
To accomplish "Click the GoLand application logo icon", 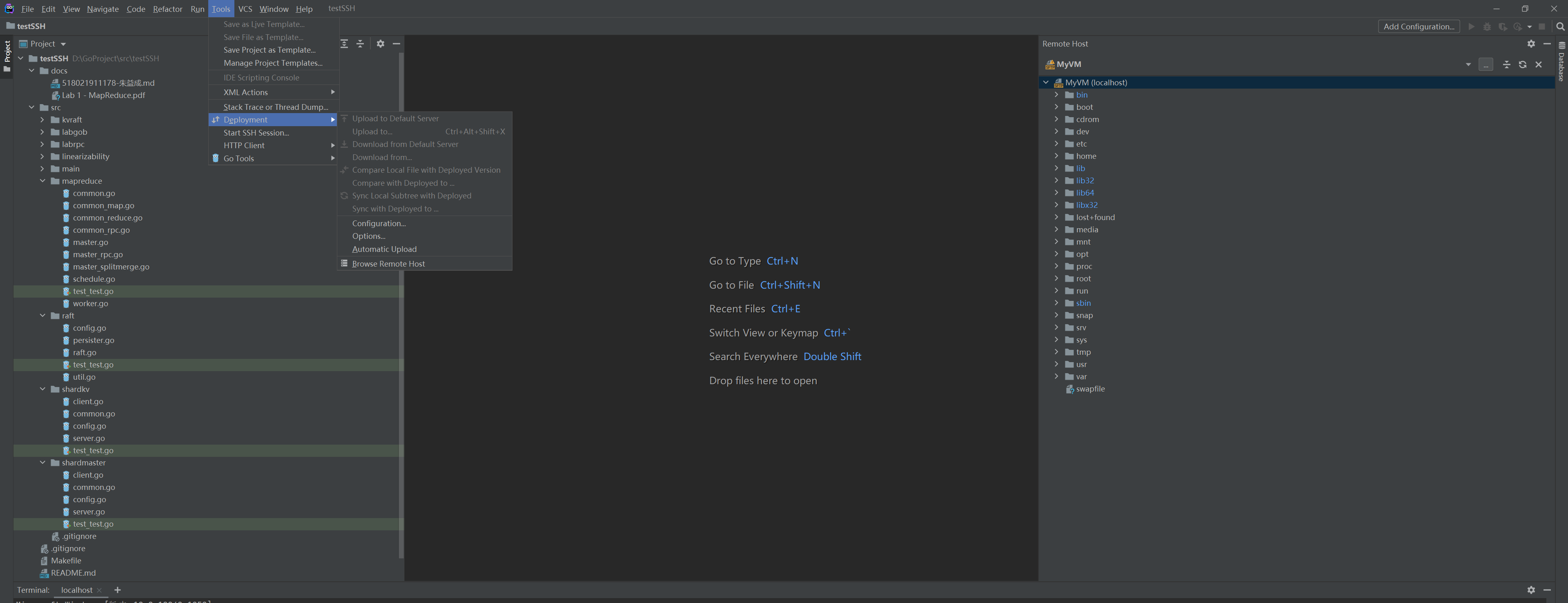I will click(x=9, y=9).
